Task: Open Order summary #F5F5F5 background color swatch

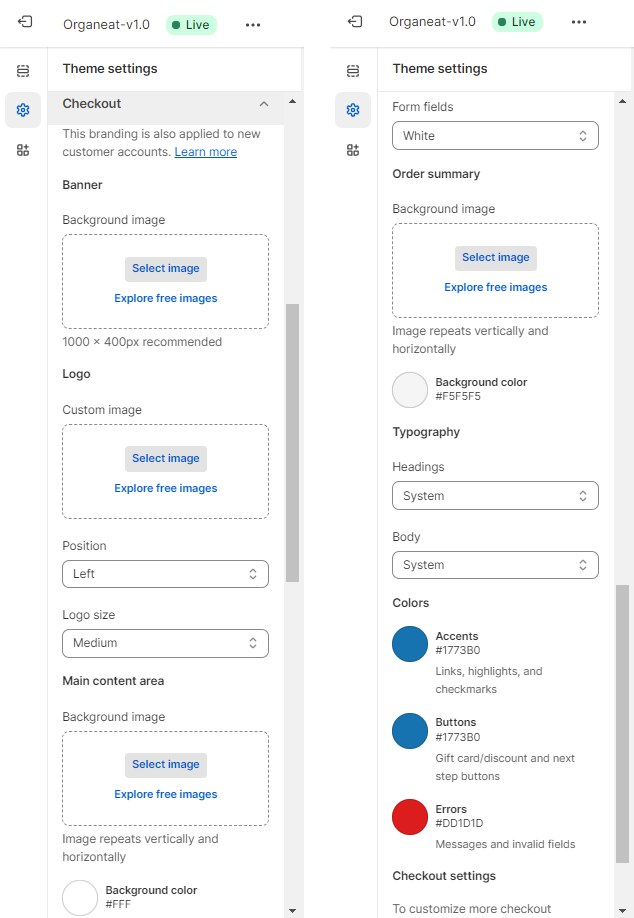Action: coord(410,389)
